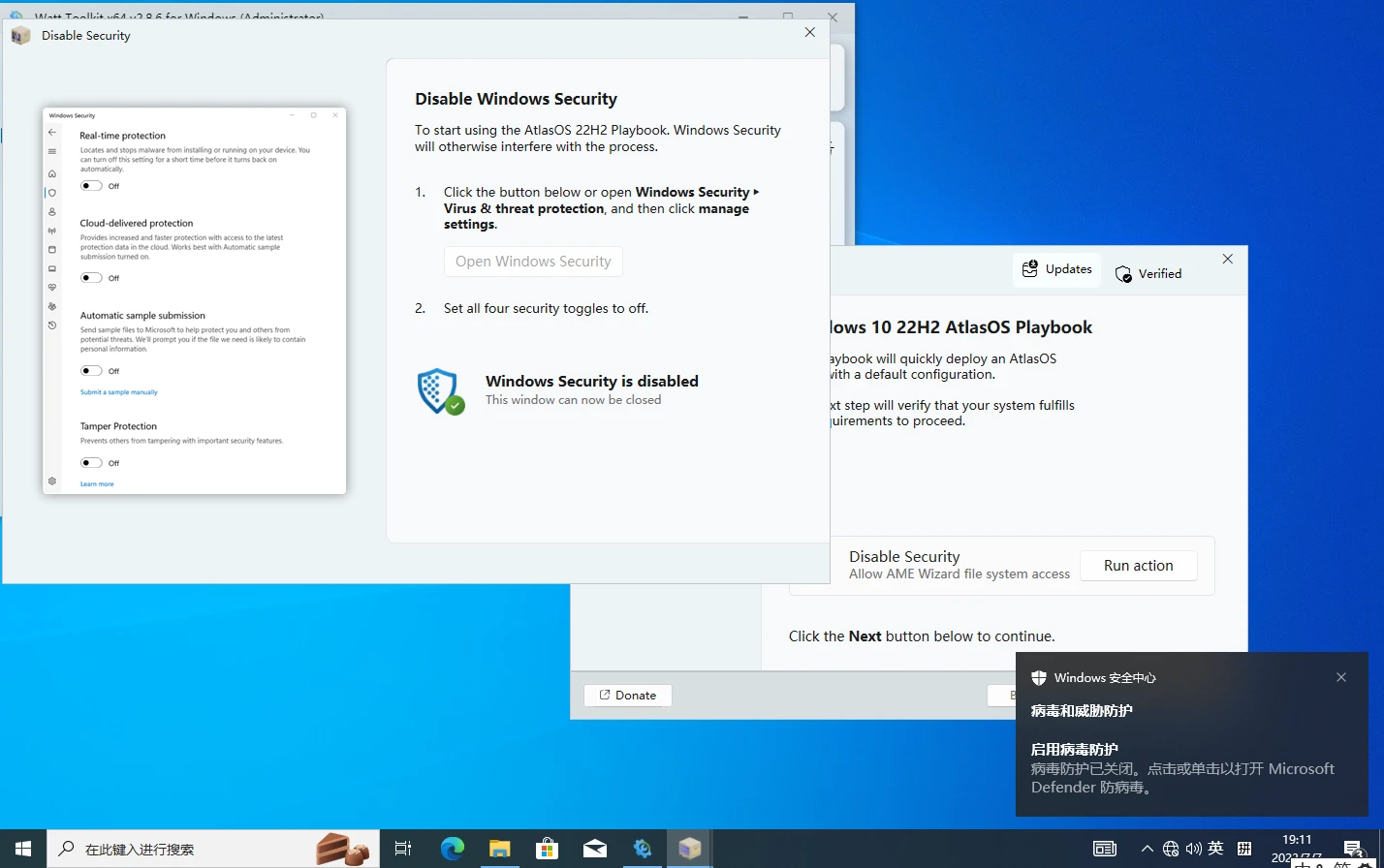Open Task View from the taskbar

coord(403,849)
